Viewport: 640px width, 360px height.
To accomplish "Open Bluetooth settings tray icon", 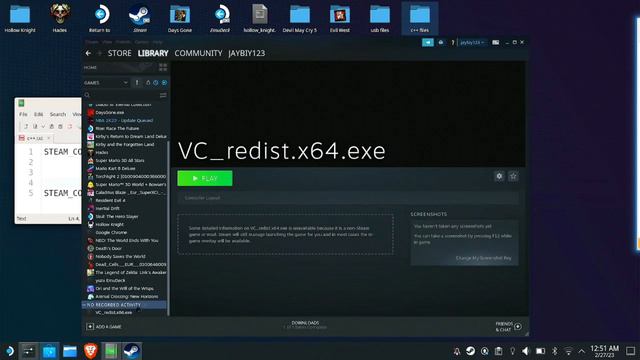I will coord(554,351).
